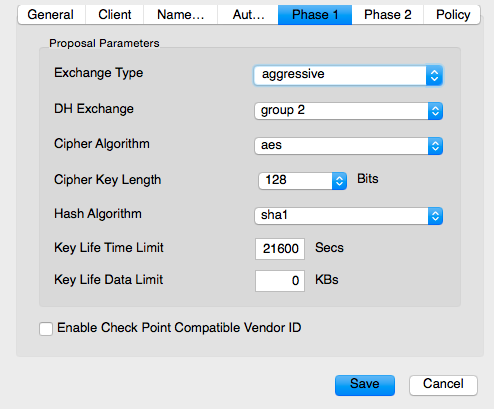This screenshot has height=409, width=494.
Task: Click the Cipher Algorithm dropdown arrow icon
Action: pyautogui.click(x=435, y=146)
